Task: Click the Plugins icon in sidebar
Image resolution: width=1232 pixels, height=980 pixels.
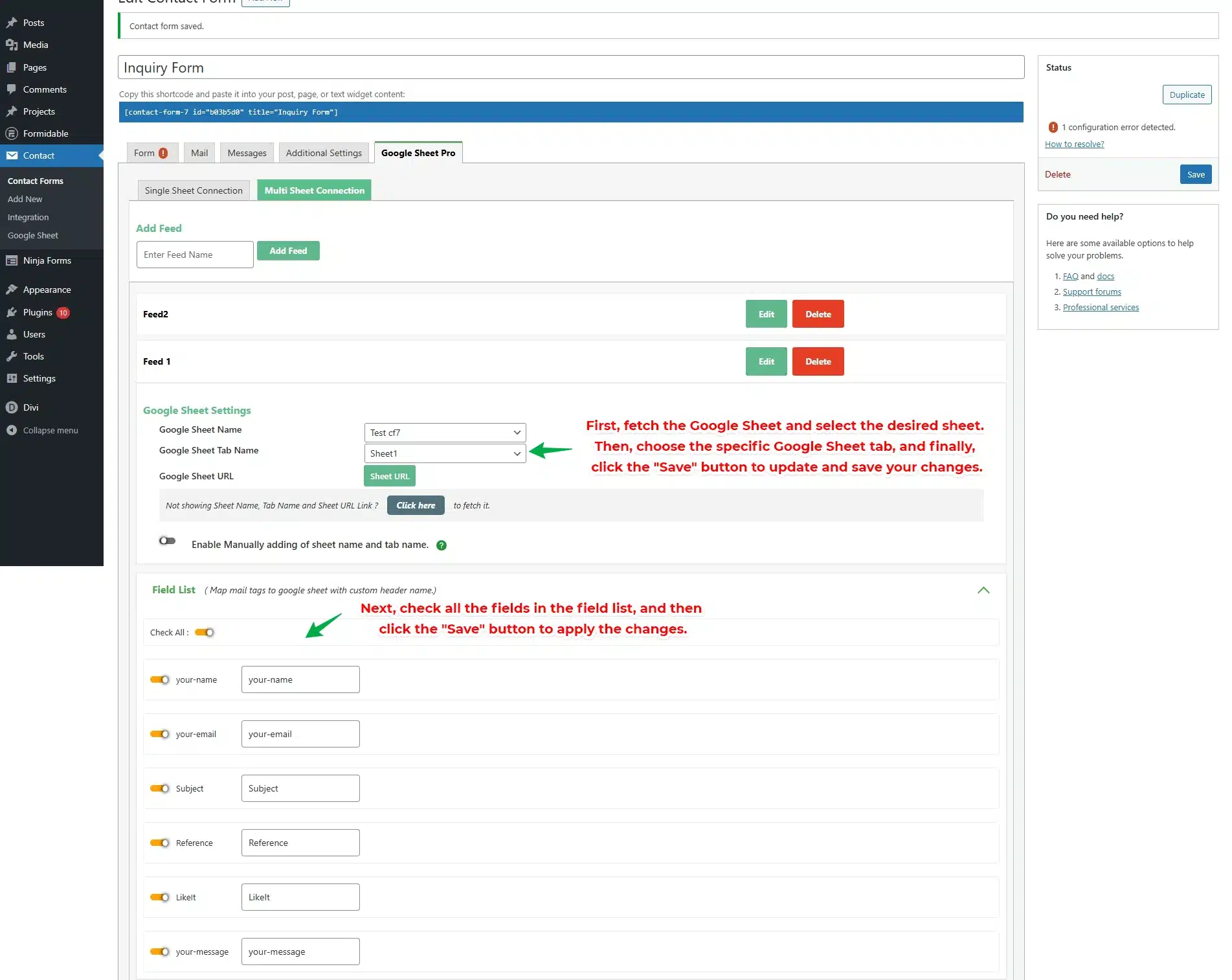Action: [12, 312]
